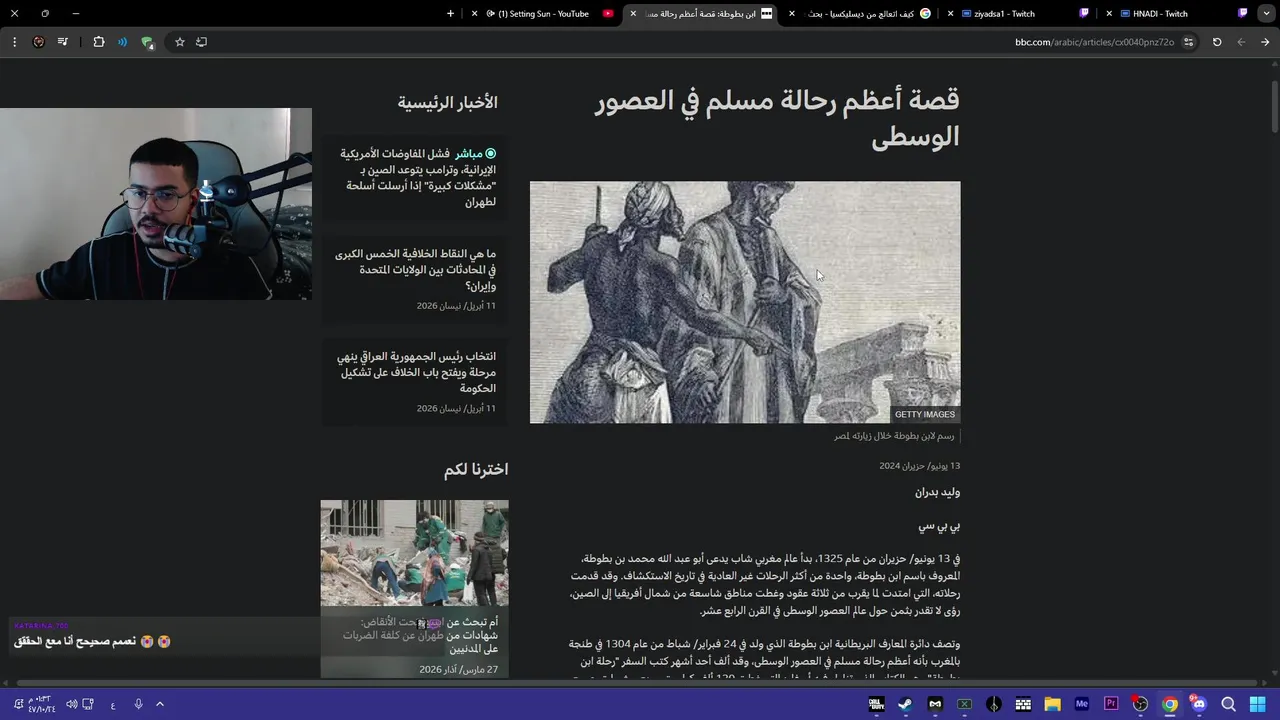
Task: Open taskbar Search magnifier
Action: coord(1228,704)
